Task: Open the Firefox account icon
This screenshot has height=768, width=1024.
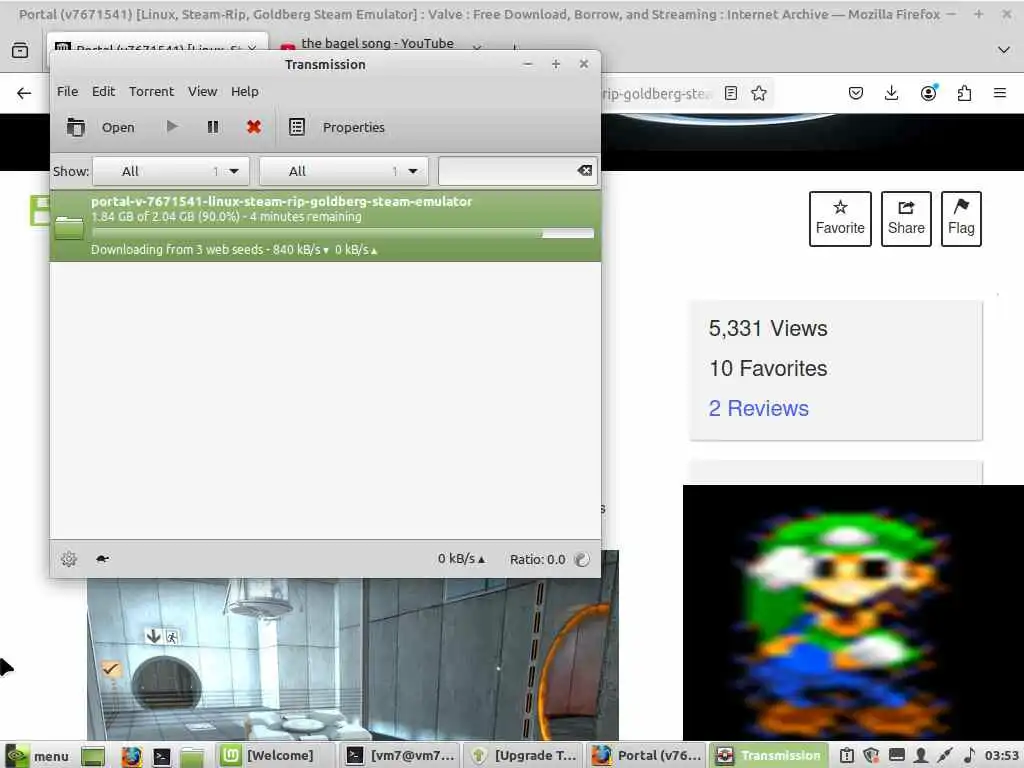Action: [x=928, y=93]
